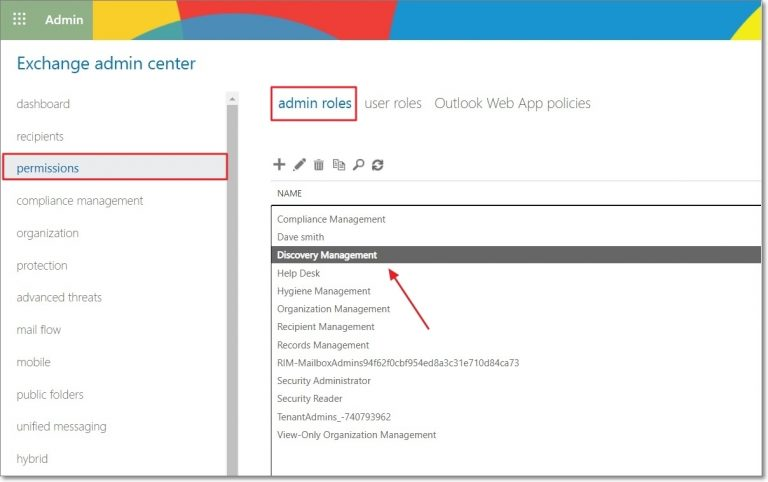The height and width of the screenshot is (482, 768).
Task: Select Organization Management role group
Action: 516,309
